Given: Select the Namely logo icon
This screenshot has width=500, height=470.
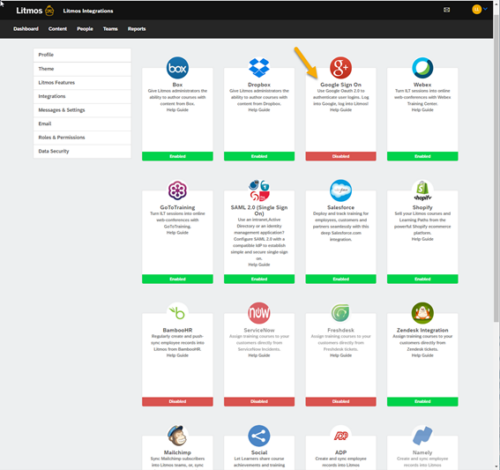Looking at the screenshot, I should pos(422,436).
